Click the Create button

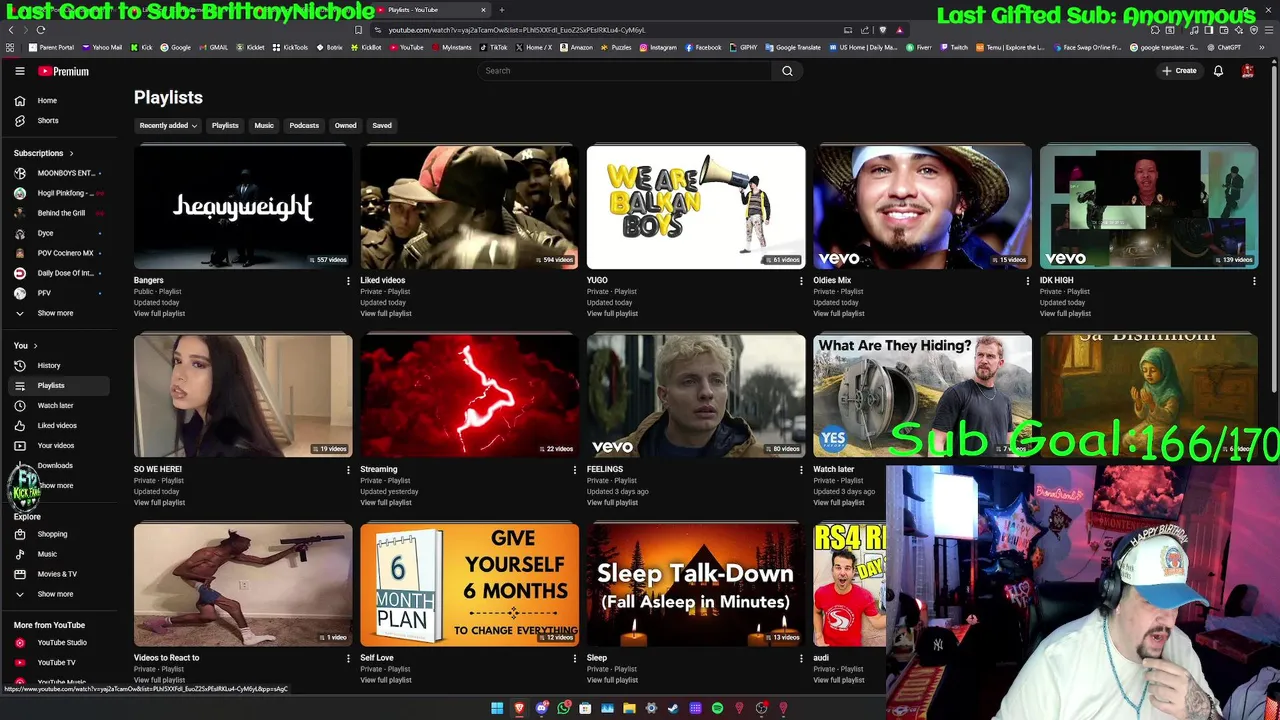coord(1179,71)
